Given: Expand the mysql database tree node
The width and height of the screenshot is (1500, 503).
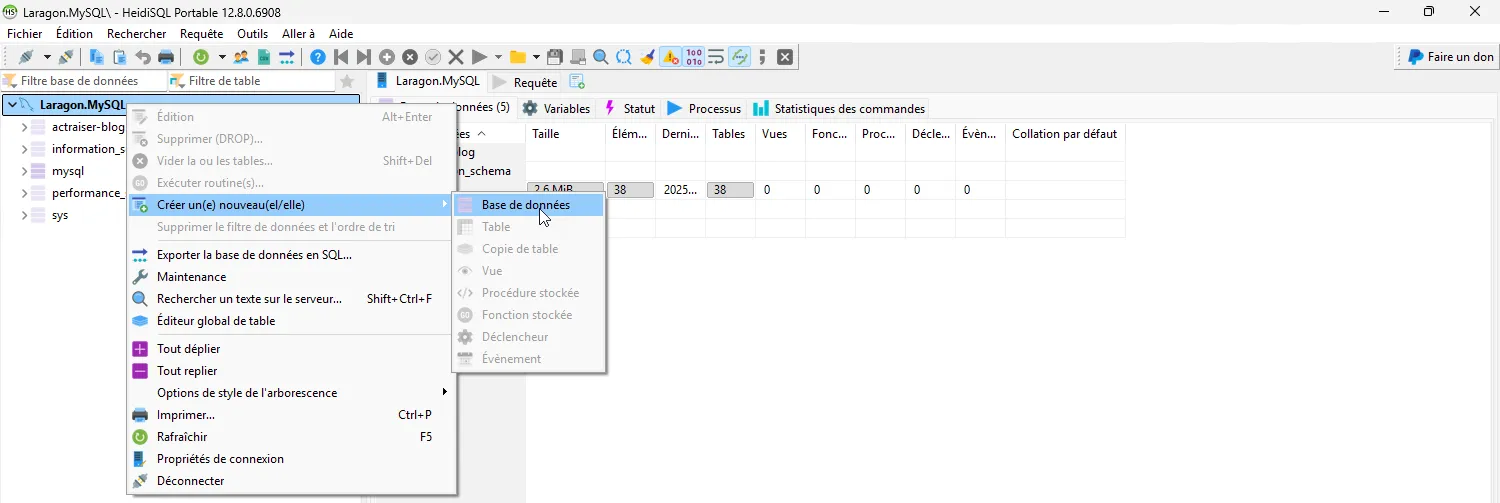Looking at the screenshot, I should 24,171.
